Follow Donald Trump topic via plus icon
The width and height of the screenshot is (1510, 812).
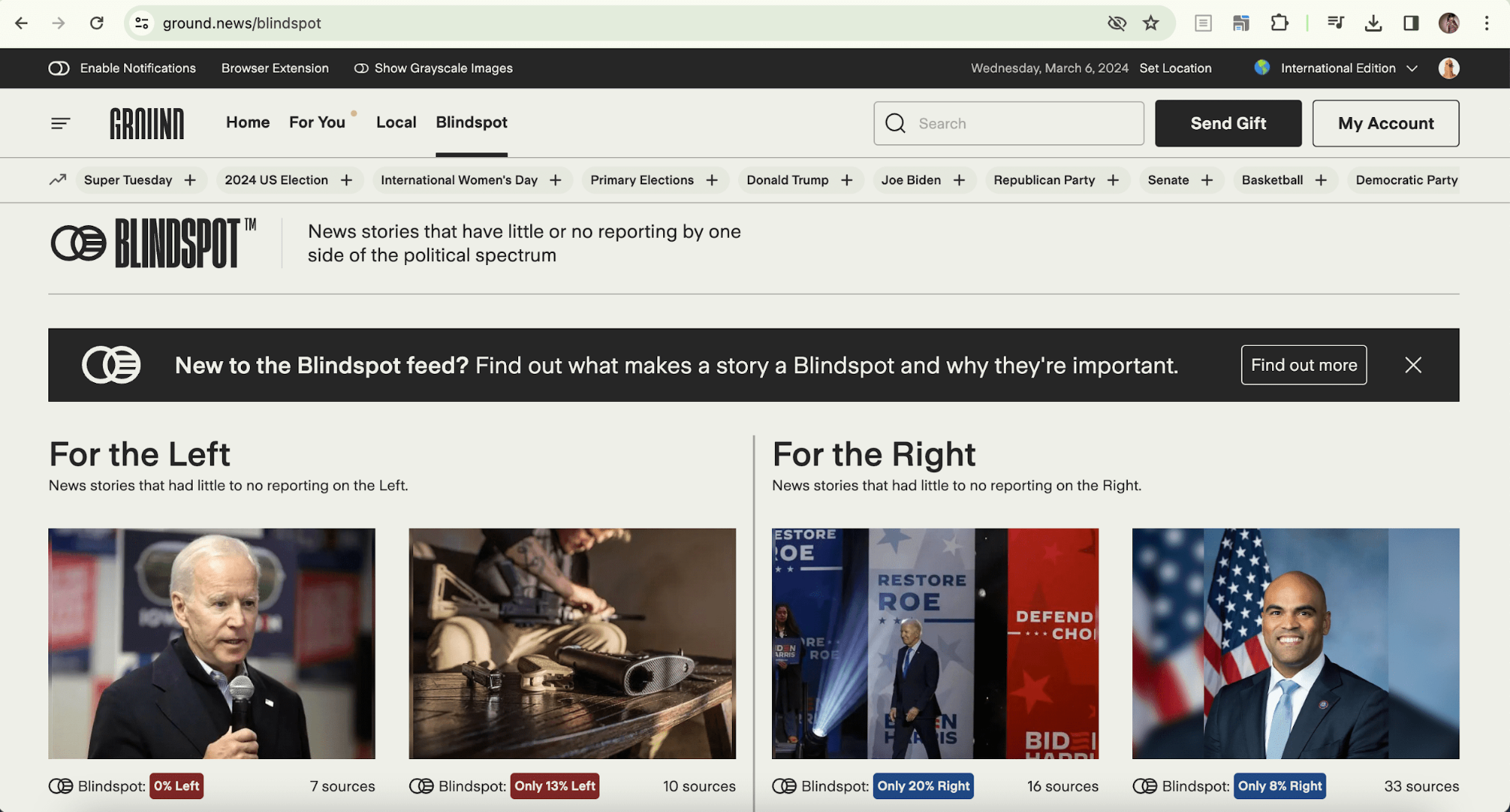click(847, 181)
